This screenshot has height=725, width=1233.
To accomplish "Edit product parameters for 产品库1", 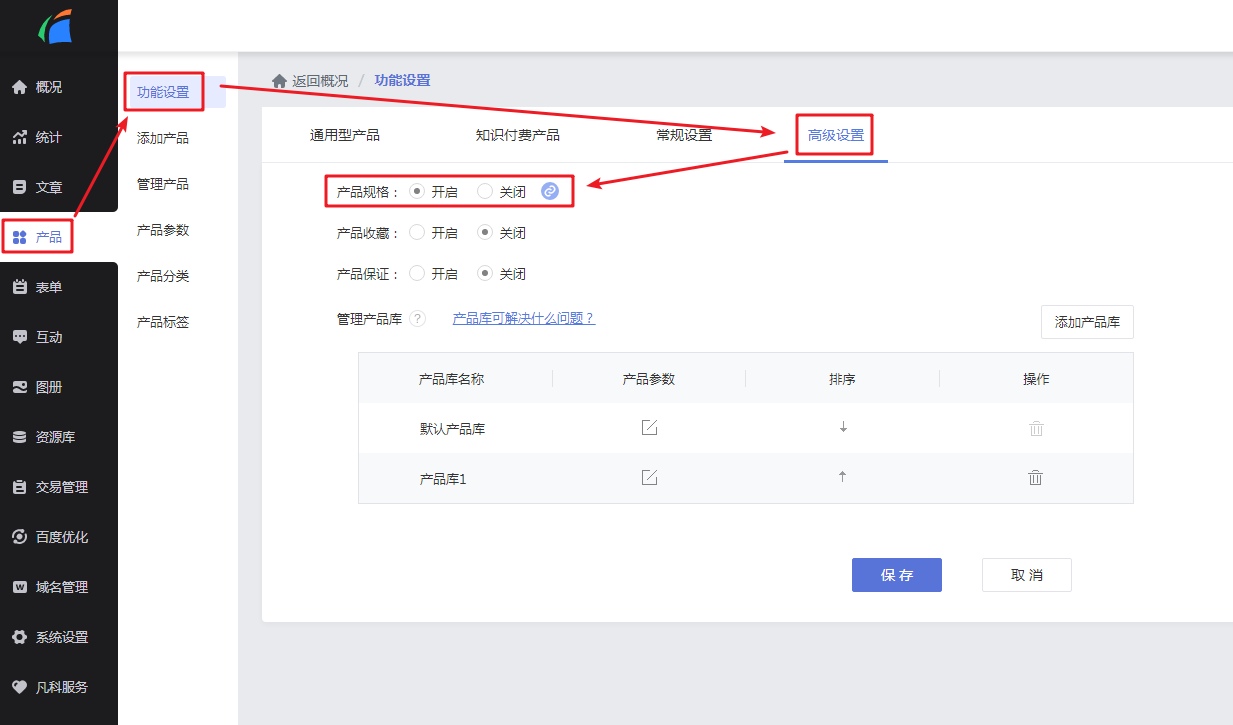I will tap(649, 477).
